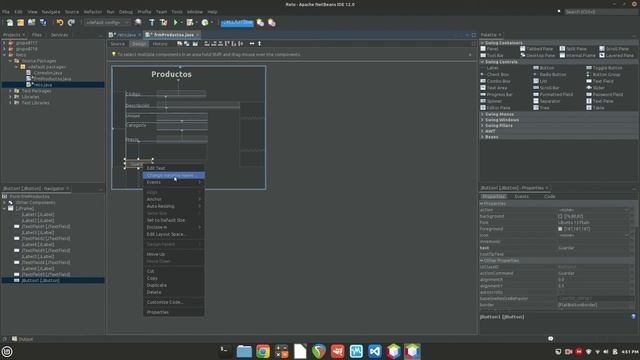
Task: Click the Save All toolbar icon
Action: [x=42, y=22]
